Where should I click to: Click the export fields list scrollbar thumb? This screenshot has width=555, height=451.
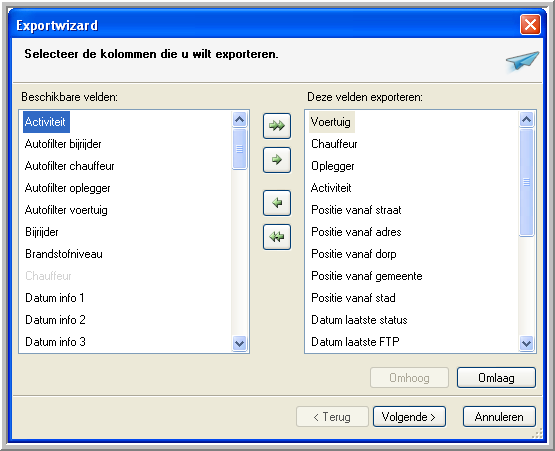(526, 182)
